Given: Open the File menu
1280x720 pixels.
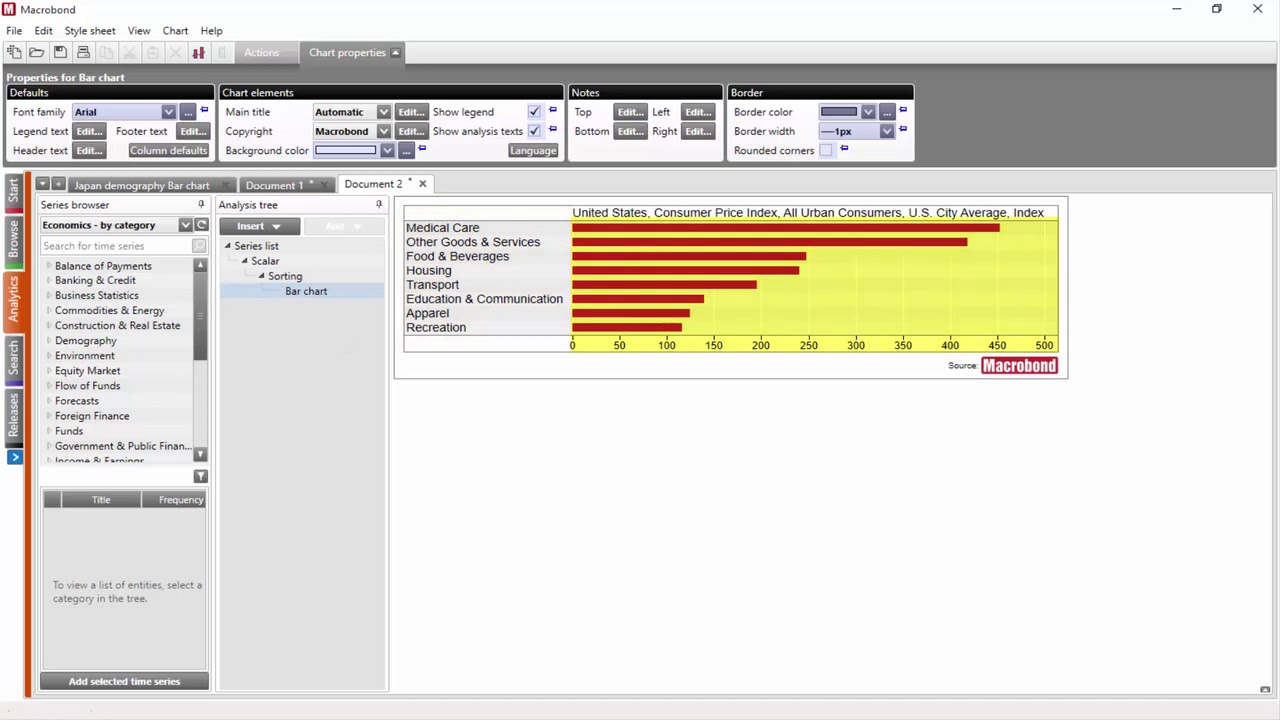Looking at the screenshot, I should tap(14, 31).
